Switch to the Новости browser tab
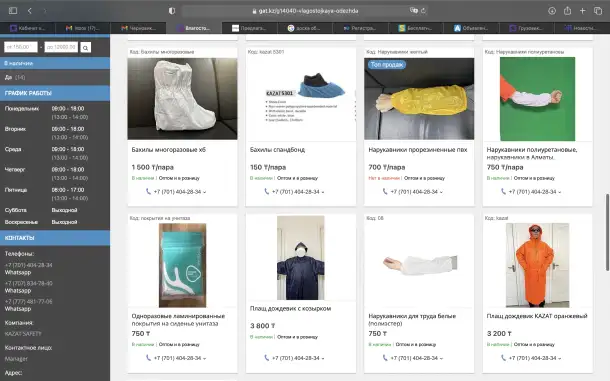Screen dimensions: 610x381 point(581,28)
